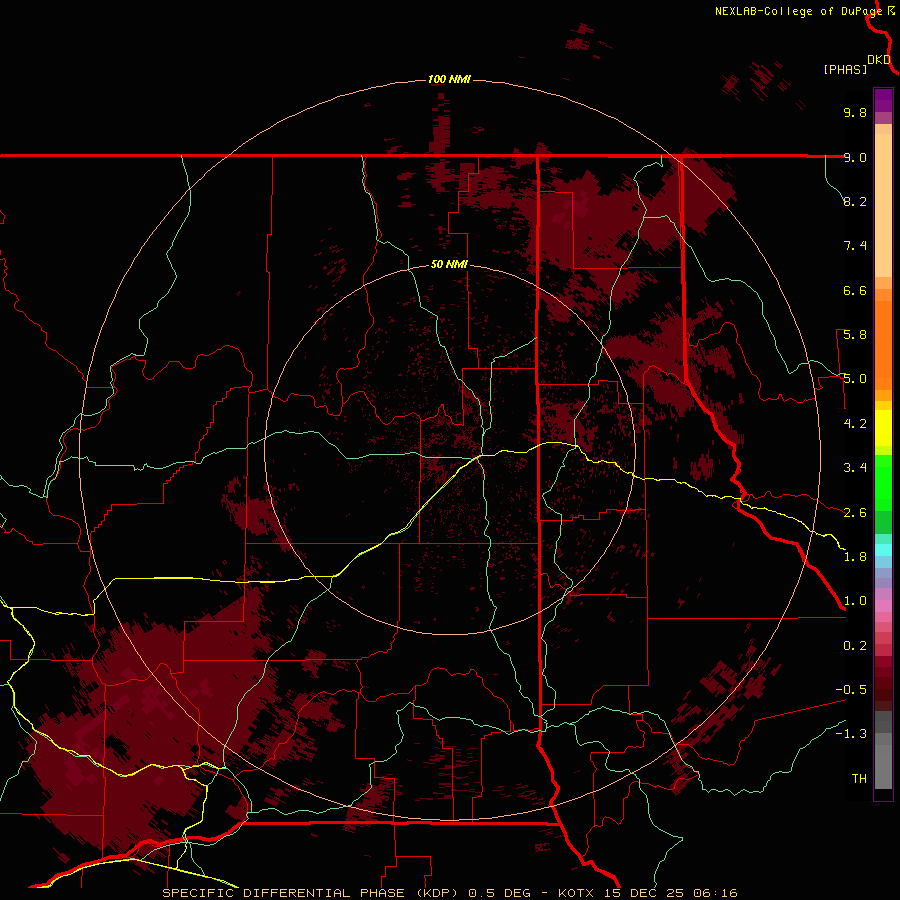Click the 8.2 value on the legend
Screen dimensions: 900x900
(855, 201)
